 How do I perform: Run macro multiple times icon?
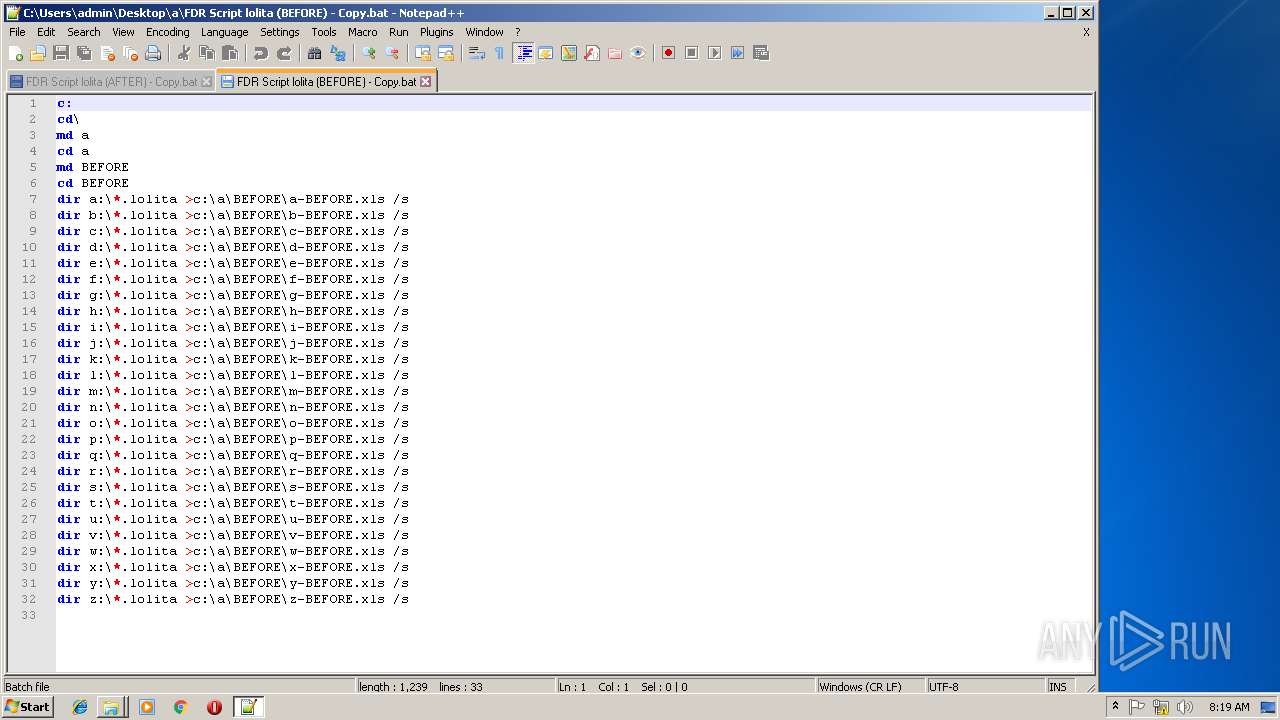pyautogui.click(x=737, y=53)
